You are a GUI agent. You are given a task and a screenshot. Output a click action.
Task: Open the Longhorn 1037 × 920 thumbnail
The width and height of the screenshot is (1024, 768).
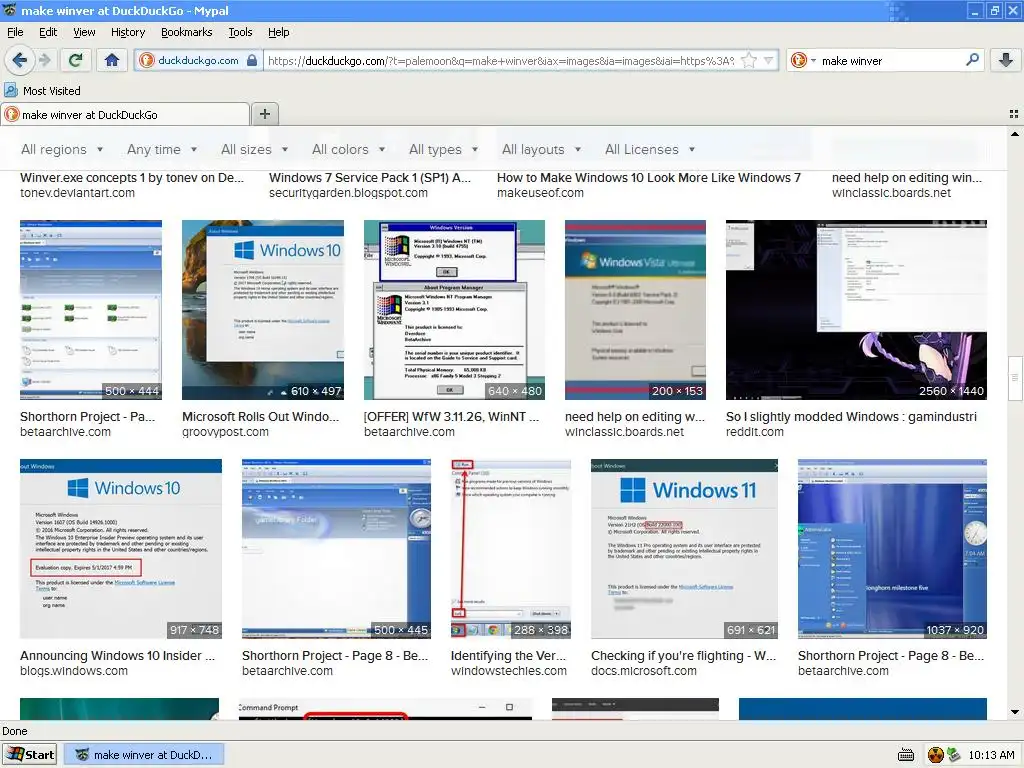click(x=892, y=549)
